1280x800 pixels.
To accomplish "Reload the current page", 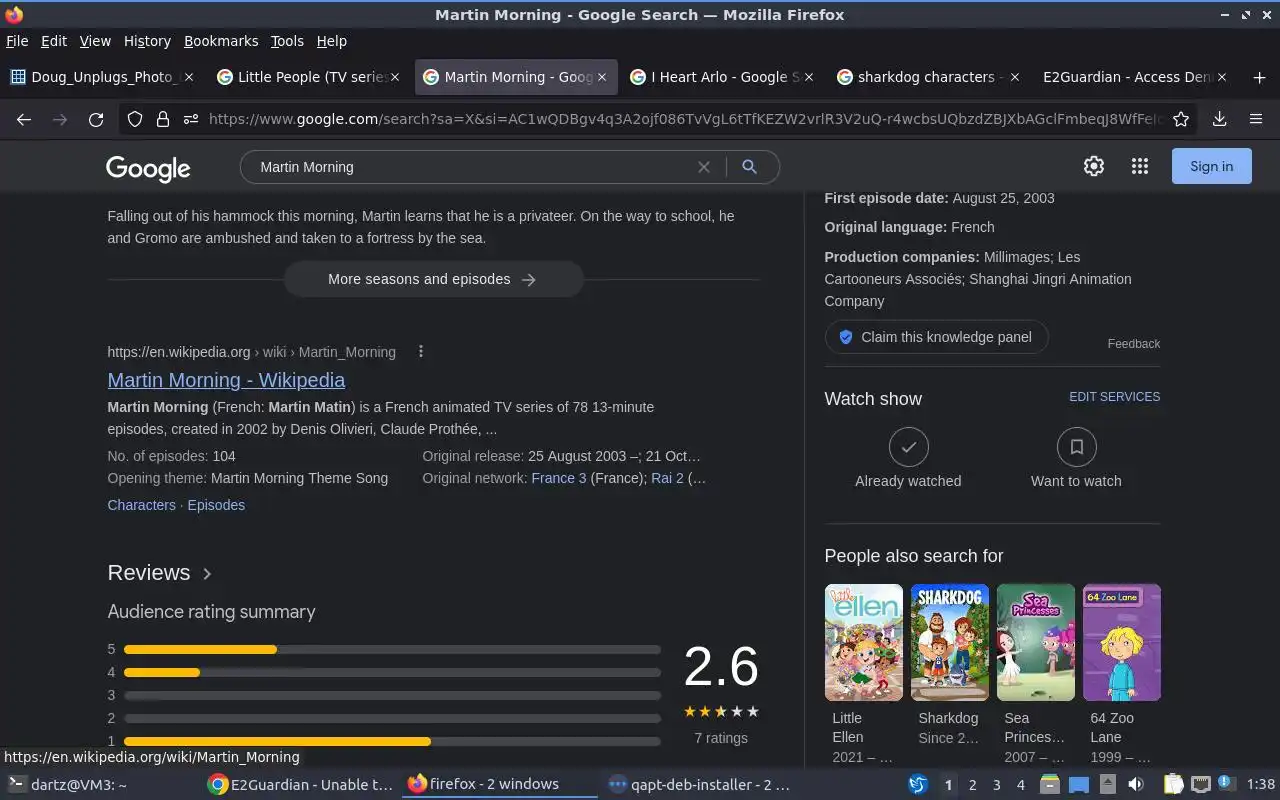I will pos(96,119).
